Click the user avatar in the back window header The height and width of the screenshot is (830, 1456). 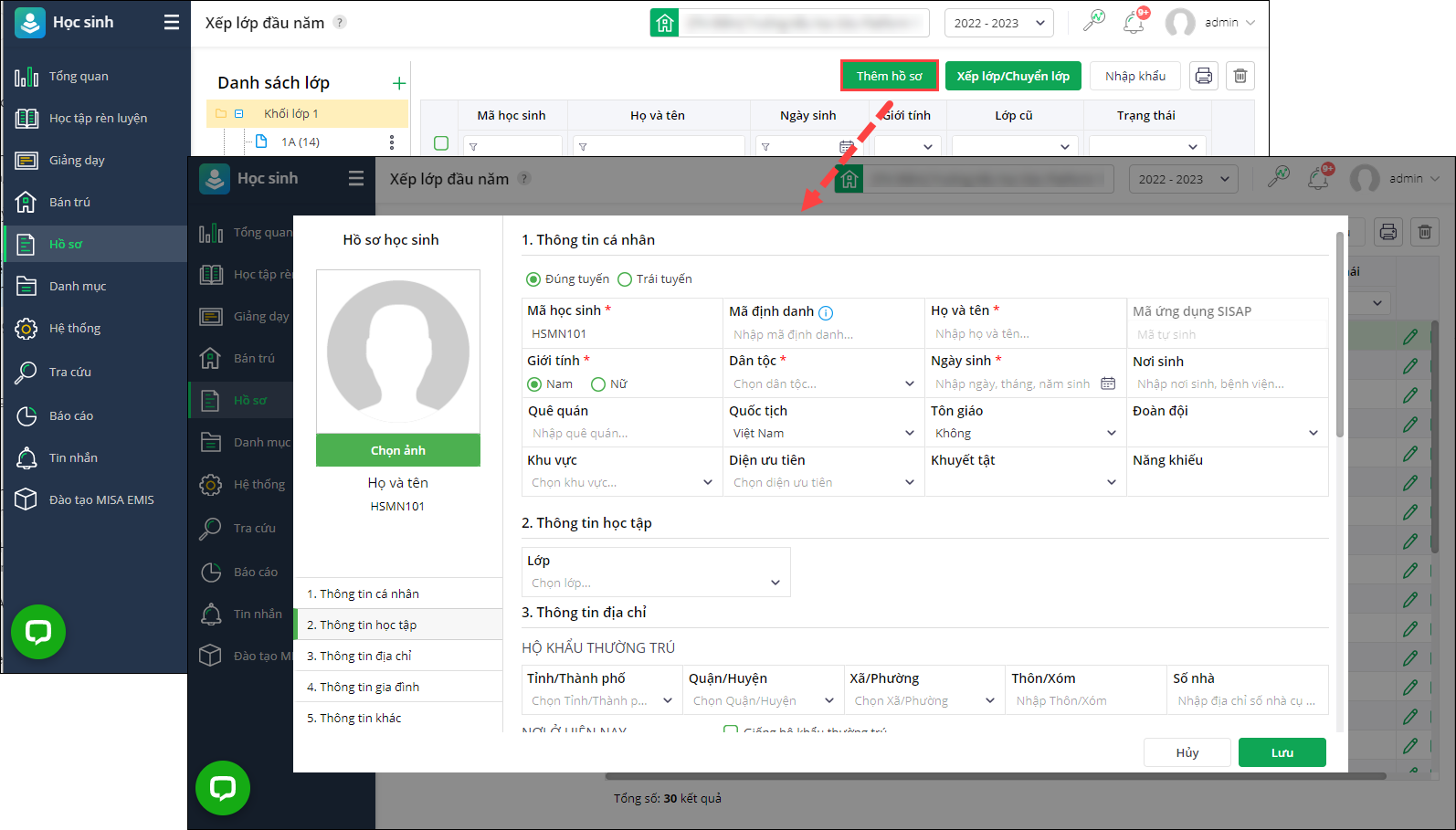coord(1180,23)
